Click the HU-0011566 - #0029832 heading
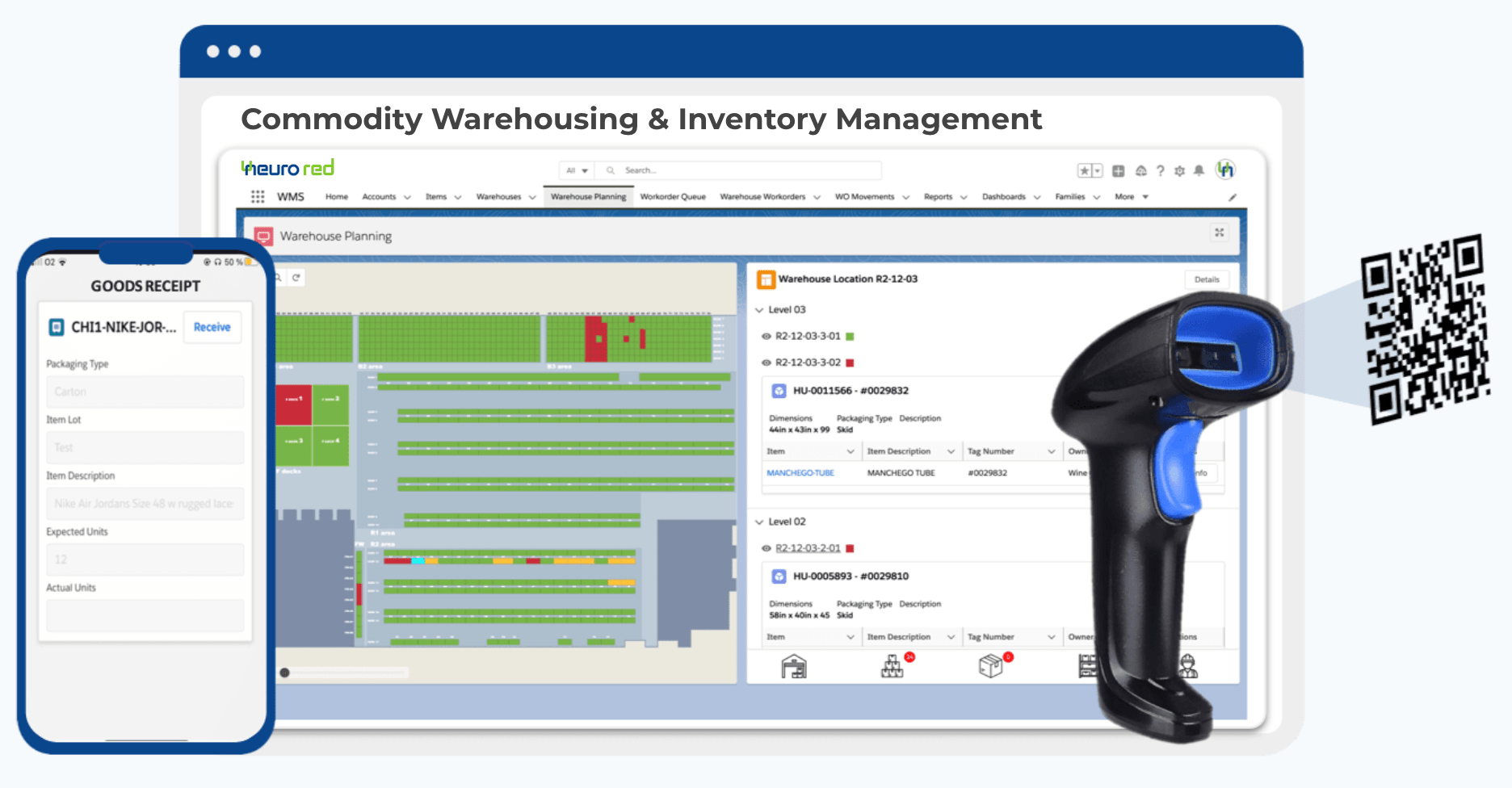1512x788 pixels. [850, 391]
